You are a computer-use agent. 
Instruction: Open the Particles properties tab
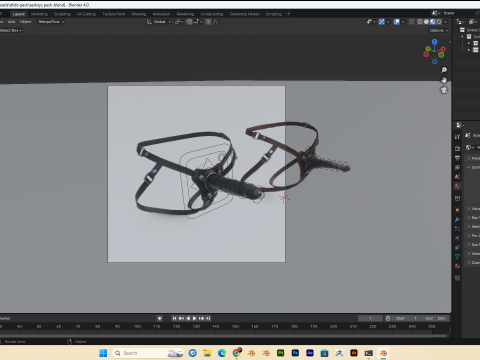(457, 228)
